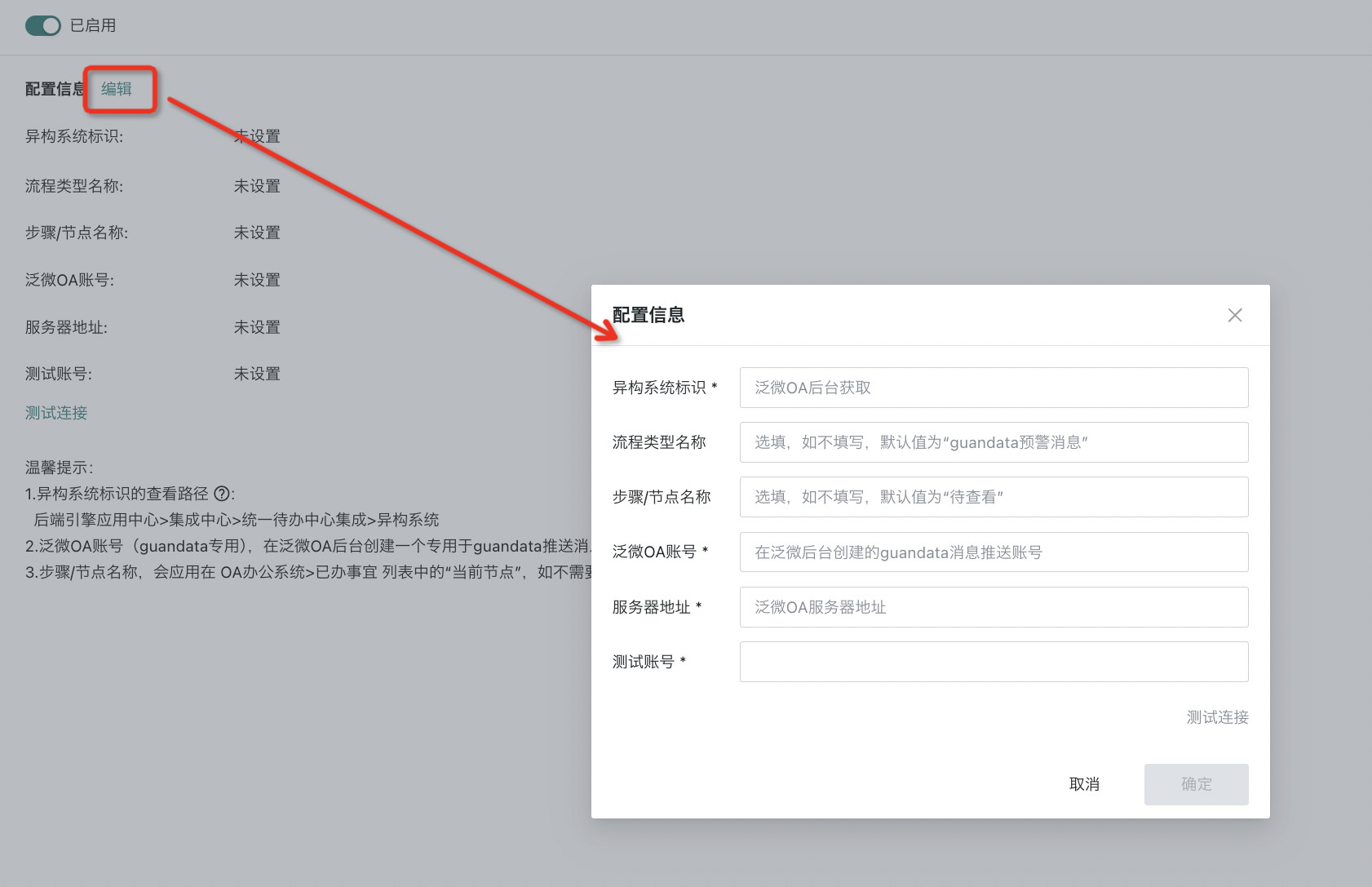Image resolution: width=1372 pixels, height=887 pixels.
Task: Click the 测试账号 label in dialog
Action: (644, 662)
